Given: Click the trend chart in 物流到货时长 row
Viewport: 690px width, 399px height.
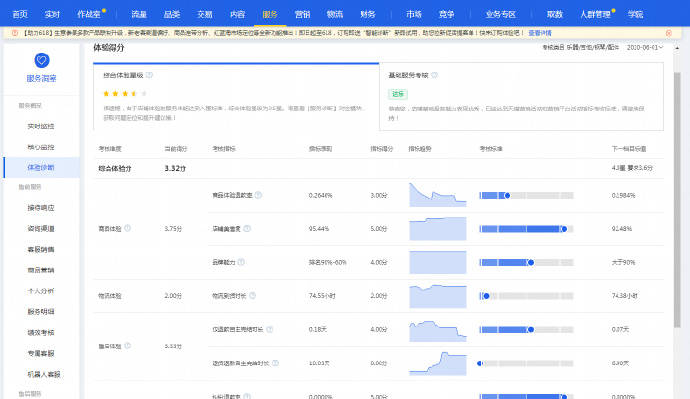Looking at the screenshot, I should click(438, 296).
